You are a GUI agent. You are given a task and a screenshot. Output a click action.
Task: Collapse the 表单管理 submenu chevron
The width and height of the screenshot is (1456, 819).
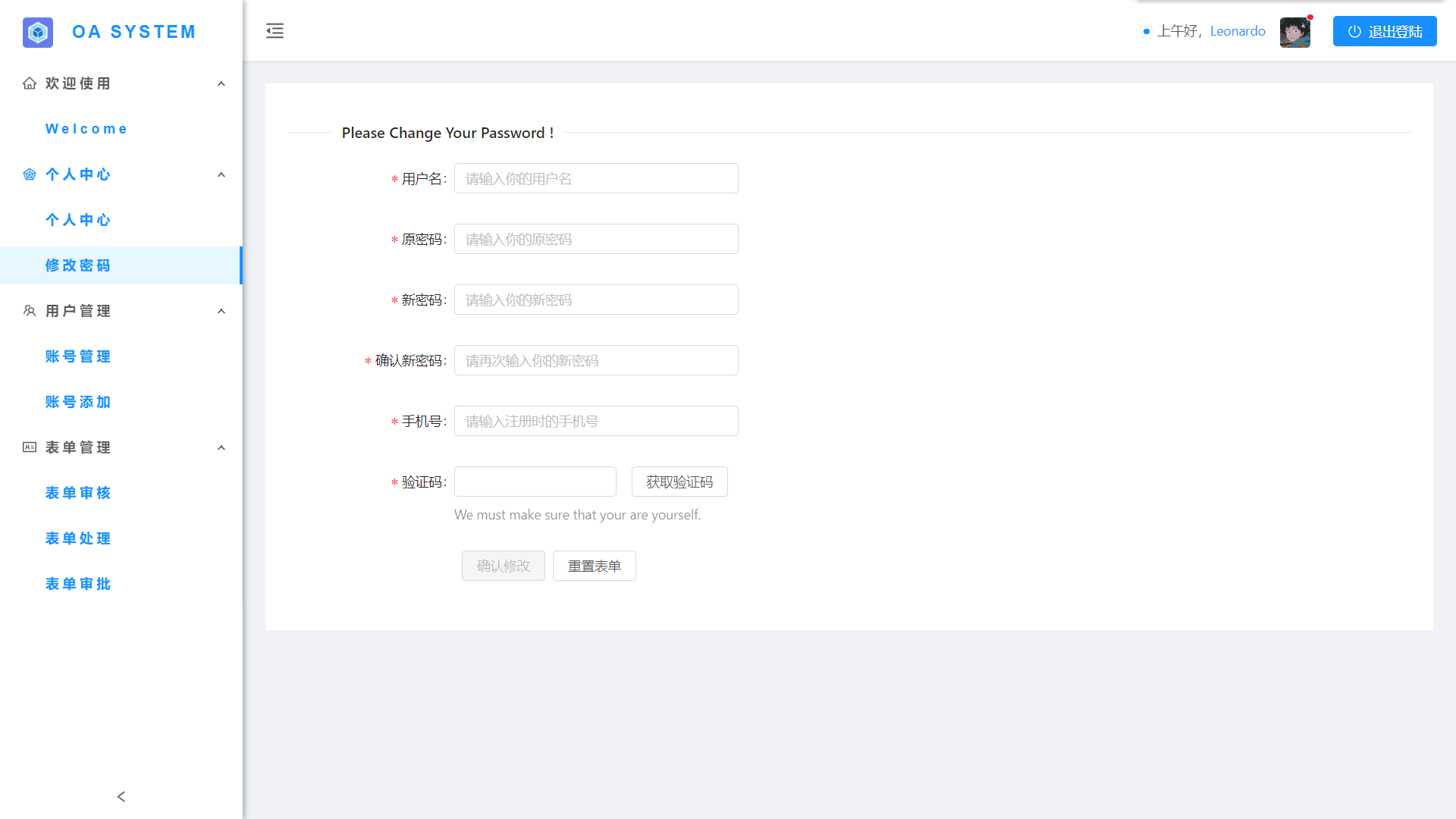(x=221, y=447)
